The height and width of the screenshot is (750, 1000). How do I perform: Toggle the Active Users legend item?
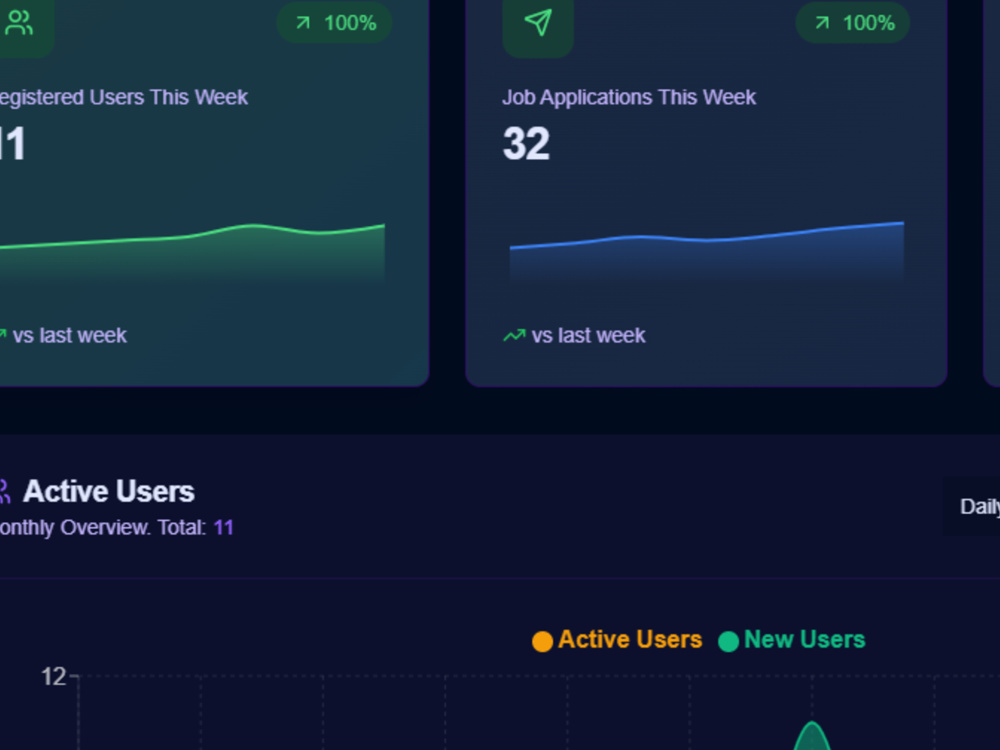click(x=617, y=640)
